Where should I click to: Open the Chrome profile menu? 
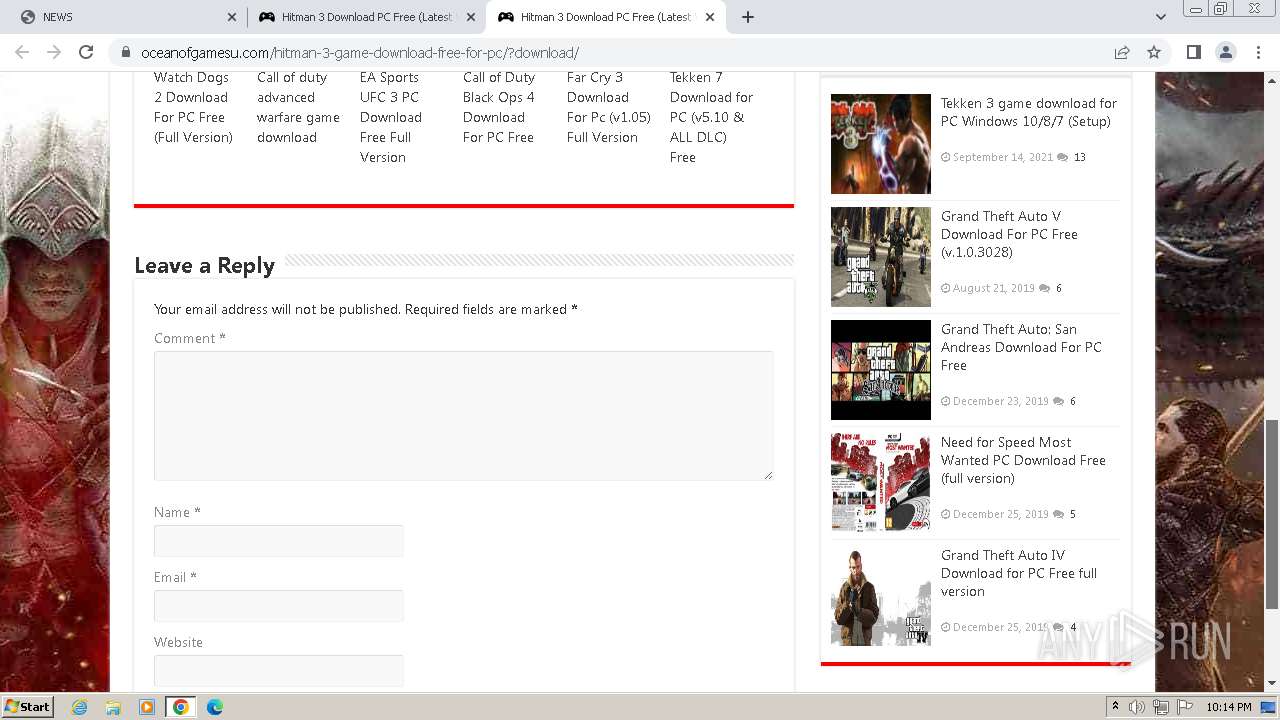click(x=1226, y=52)
